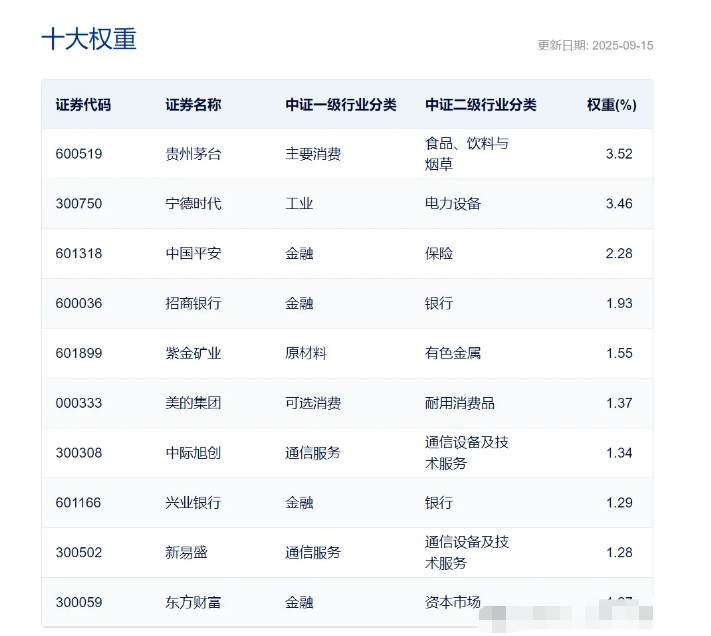Select the name 新易盛
The image size is (711, 636).
(x=186, y=553)
